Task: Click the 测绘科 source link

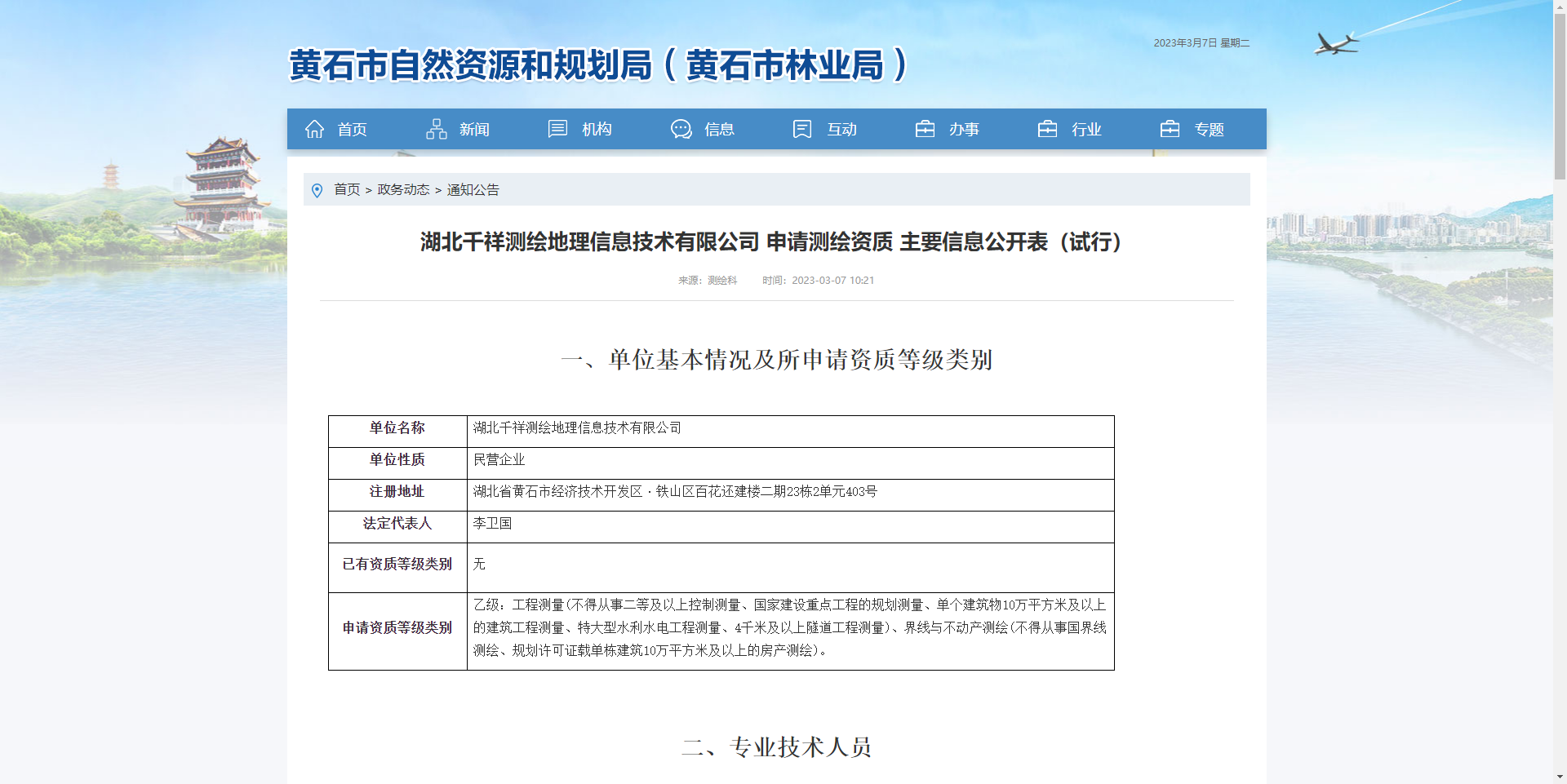Action: 722,280
